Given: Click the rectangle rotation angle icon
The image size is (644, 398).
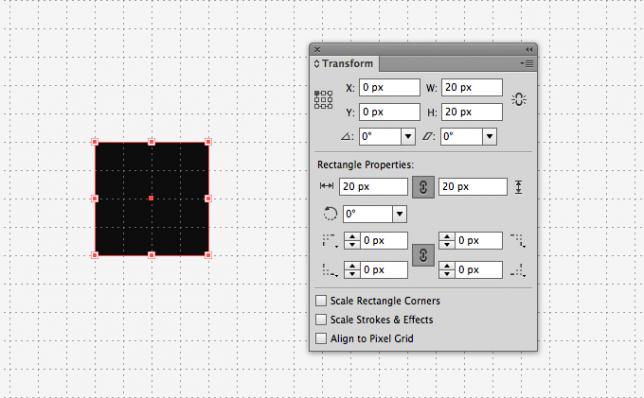Looking at the screenshot, I should coord(330,214).
